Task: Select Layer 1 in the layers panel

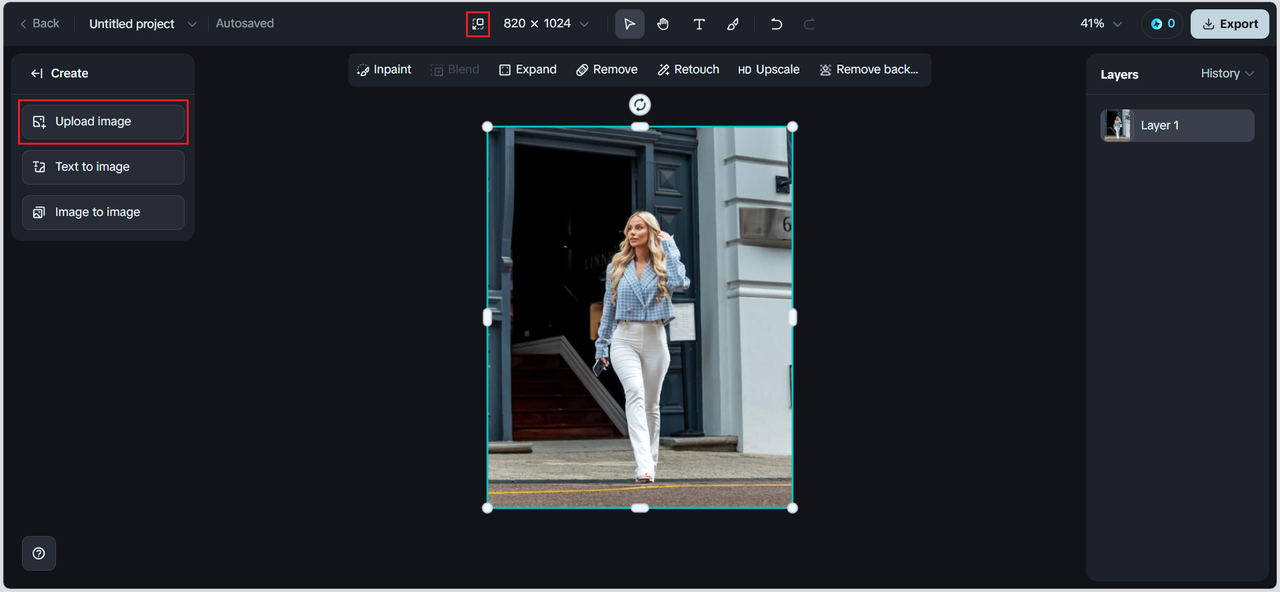Action: pos(1178,125)
